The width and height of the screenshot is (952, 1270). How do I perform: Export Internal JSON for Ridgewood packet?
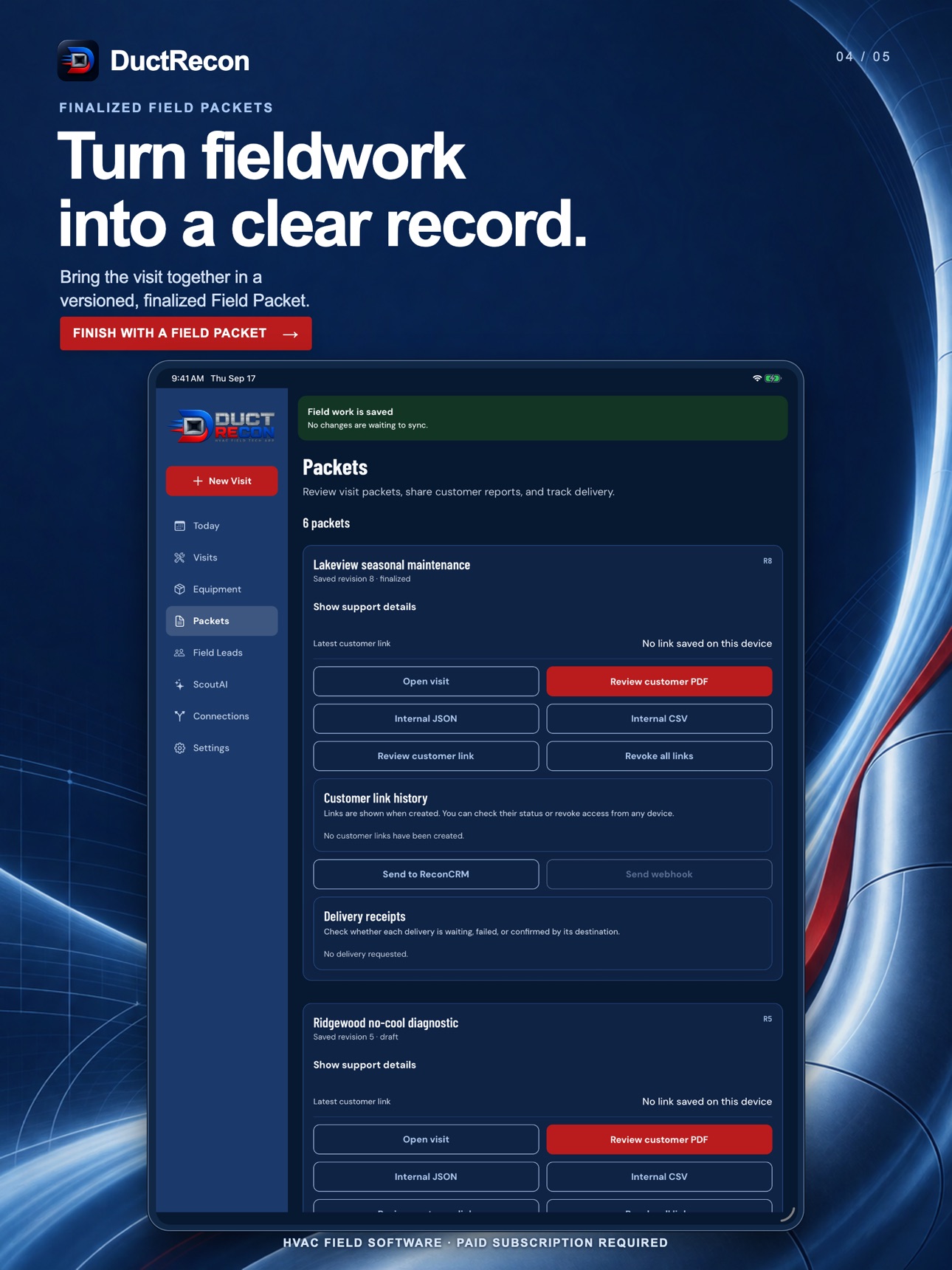tap(426, 1177)
